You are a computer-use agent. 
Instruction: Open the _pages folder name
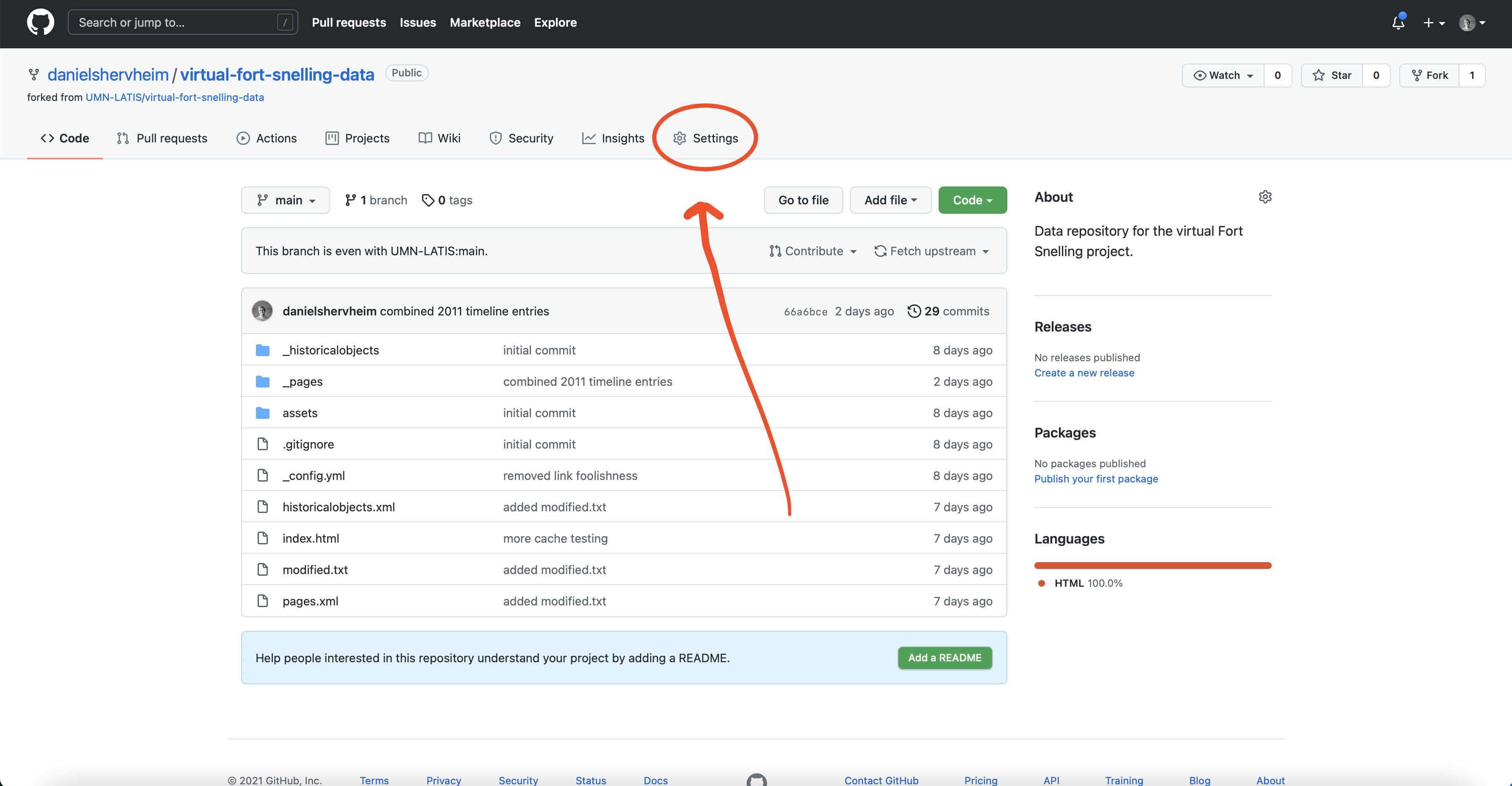302,382
